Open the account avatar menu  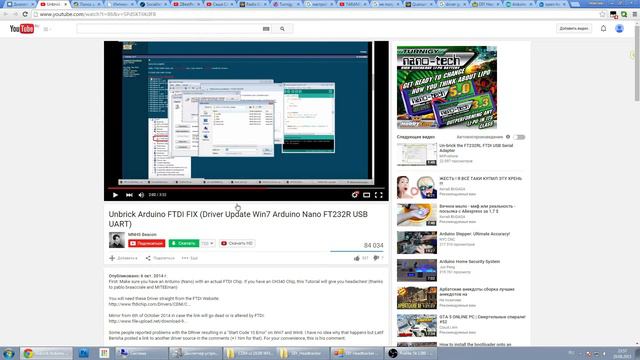[x=619, y=29]
